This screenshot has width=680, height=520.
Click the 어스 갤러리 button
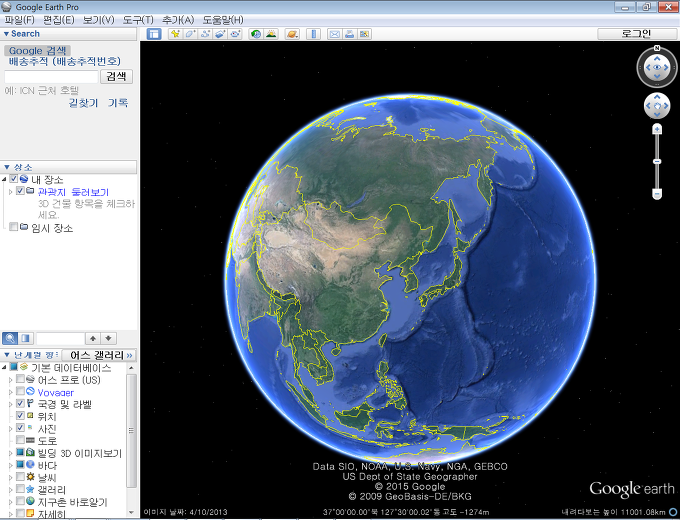(x=99, y=355)
